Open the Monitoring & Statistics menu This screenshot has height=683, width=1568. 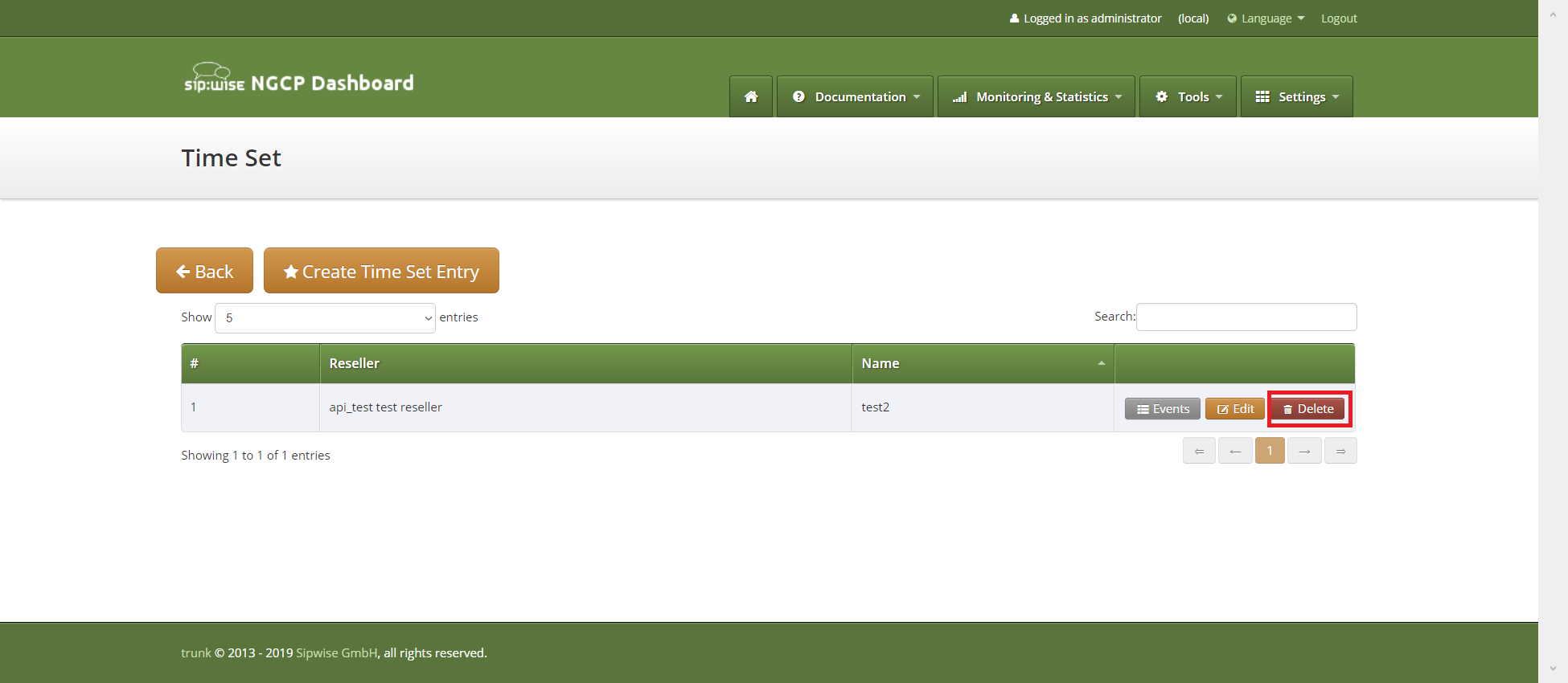click(x=1036, y=96)
